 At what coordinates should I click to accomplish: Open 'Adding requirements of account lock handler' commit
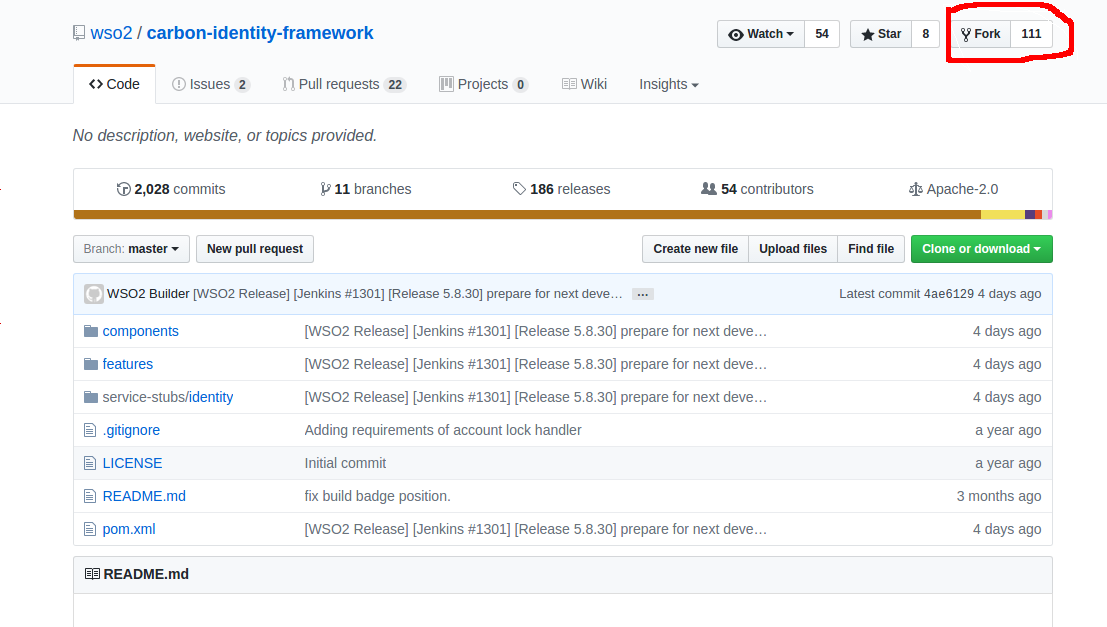[443, 430]
